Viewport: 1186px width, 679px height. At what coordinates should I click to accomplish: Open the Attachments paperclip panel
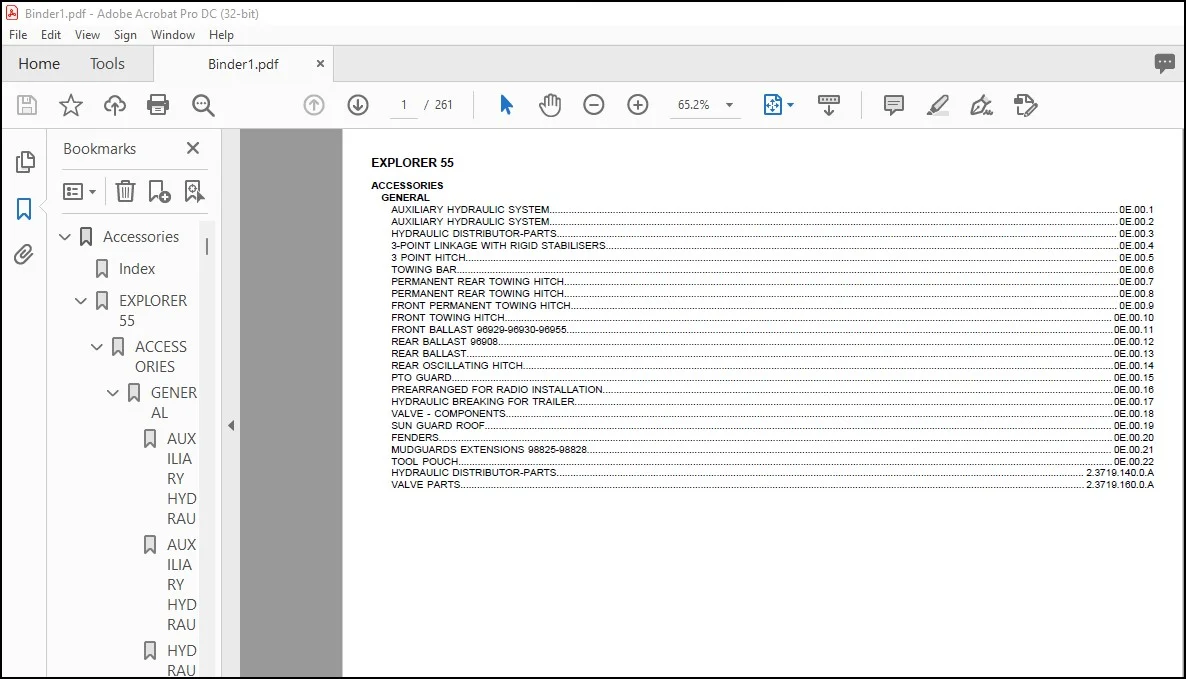(24, 254)
